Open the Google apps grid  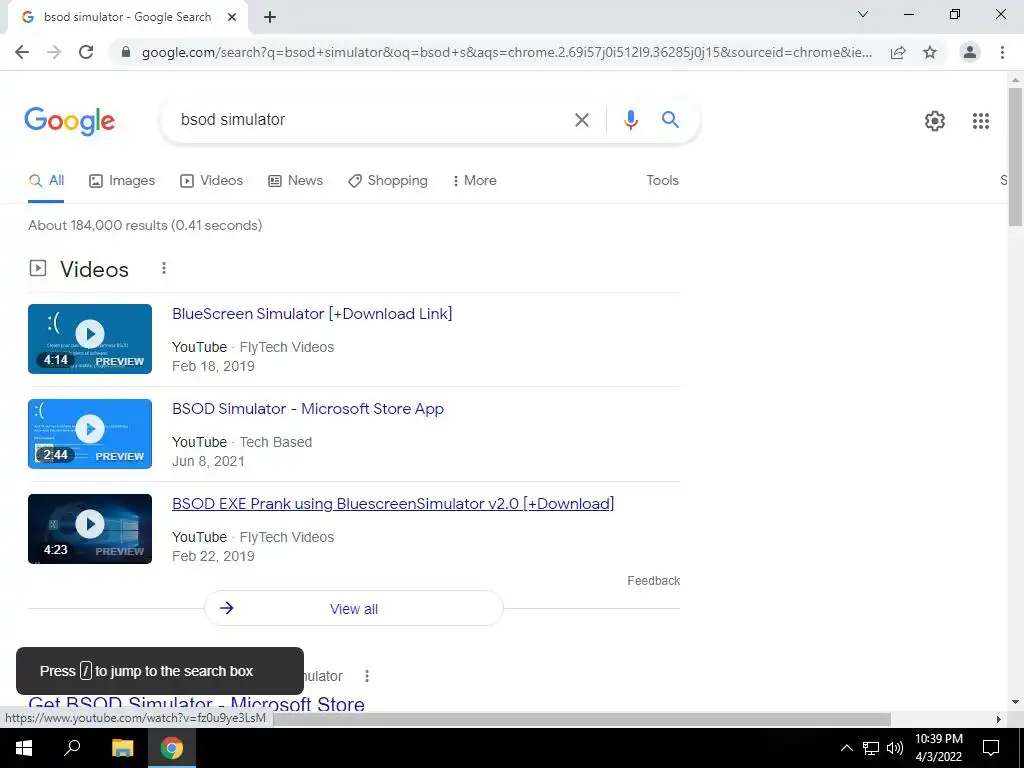click(x=981, y=121)
